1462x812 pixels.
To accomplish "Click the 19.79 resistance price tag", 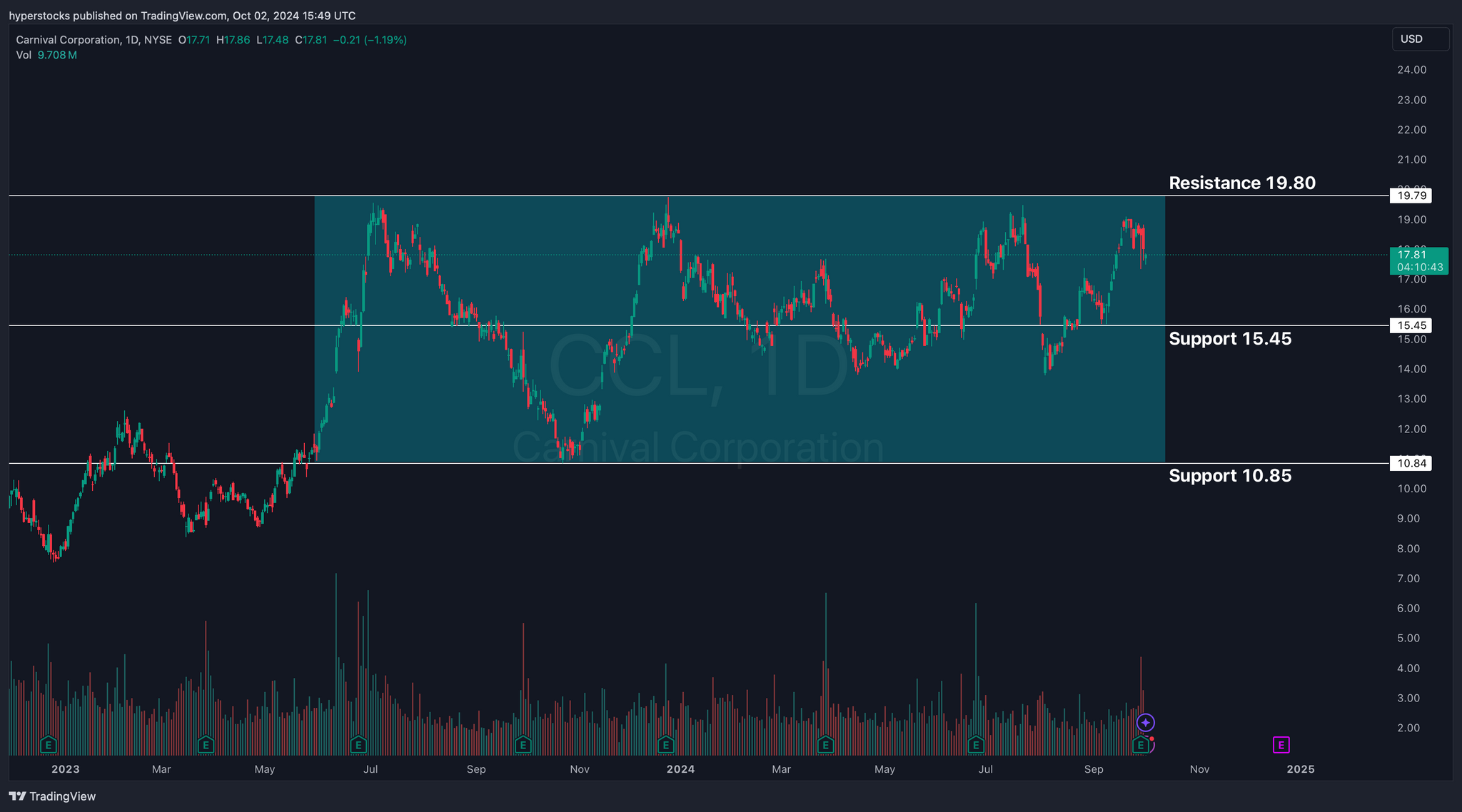I will [1411, 196].
